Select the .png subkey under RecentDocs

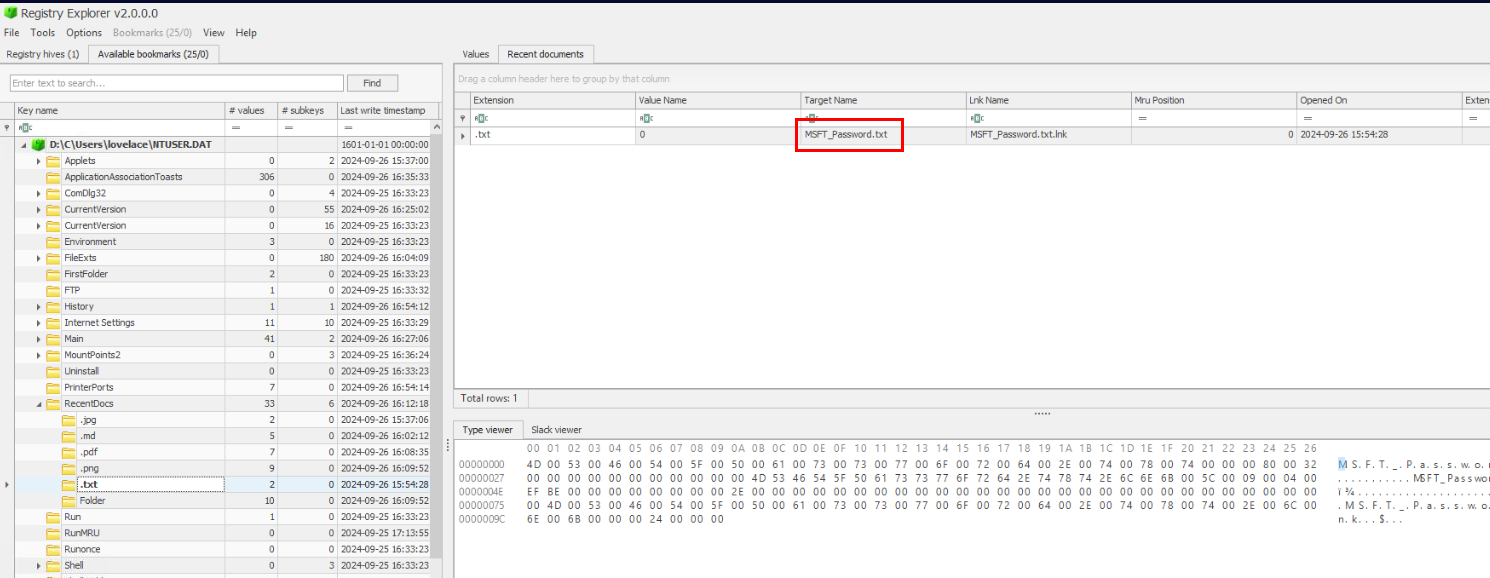(x=88, y=468)
